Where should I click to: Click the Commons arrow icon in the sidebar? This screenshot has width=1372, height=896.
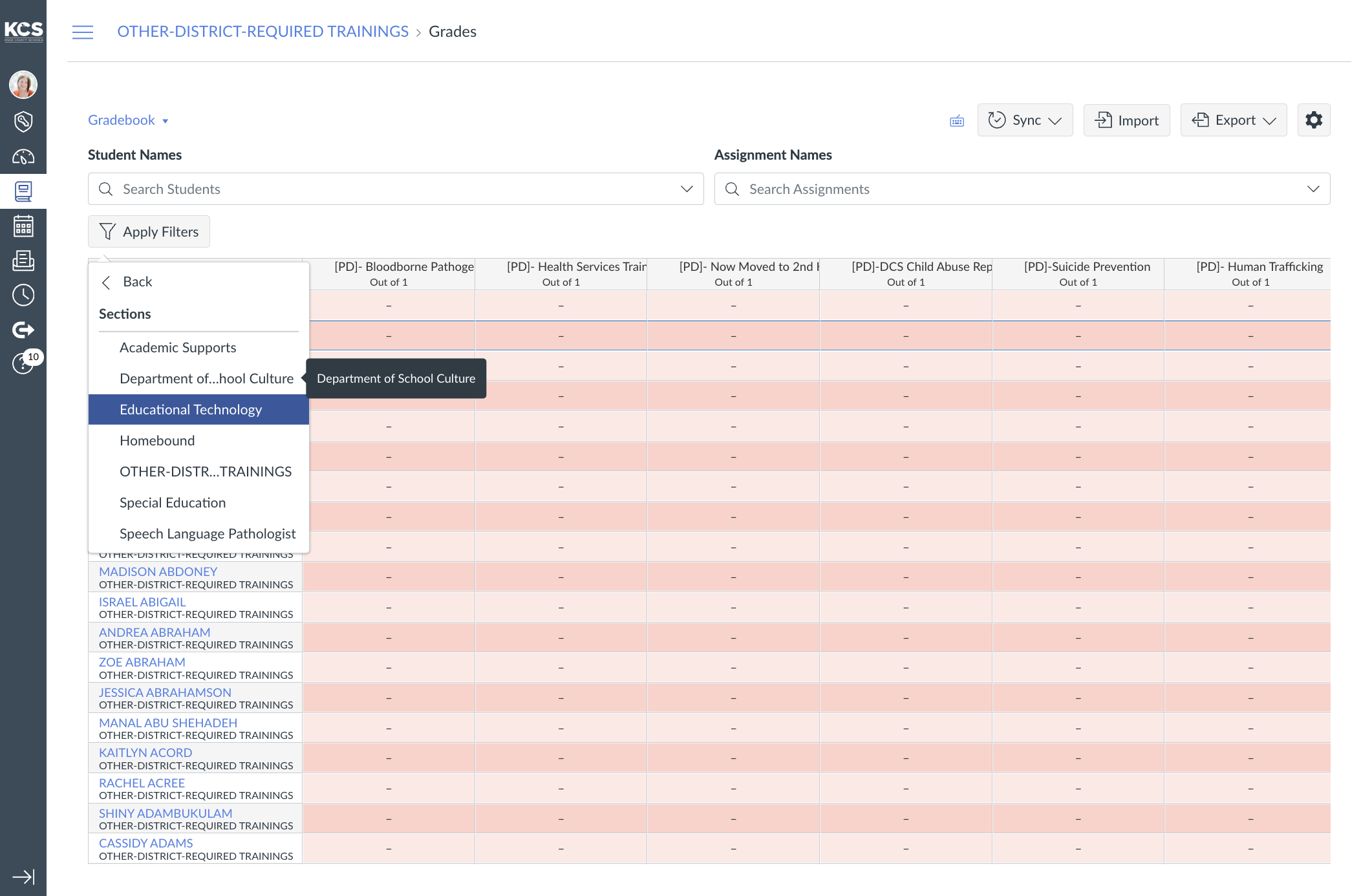23,330
